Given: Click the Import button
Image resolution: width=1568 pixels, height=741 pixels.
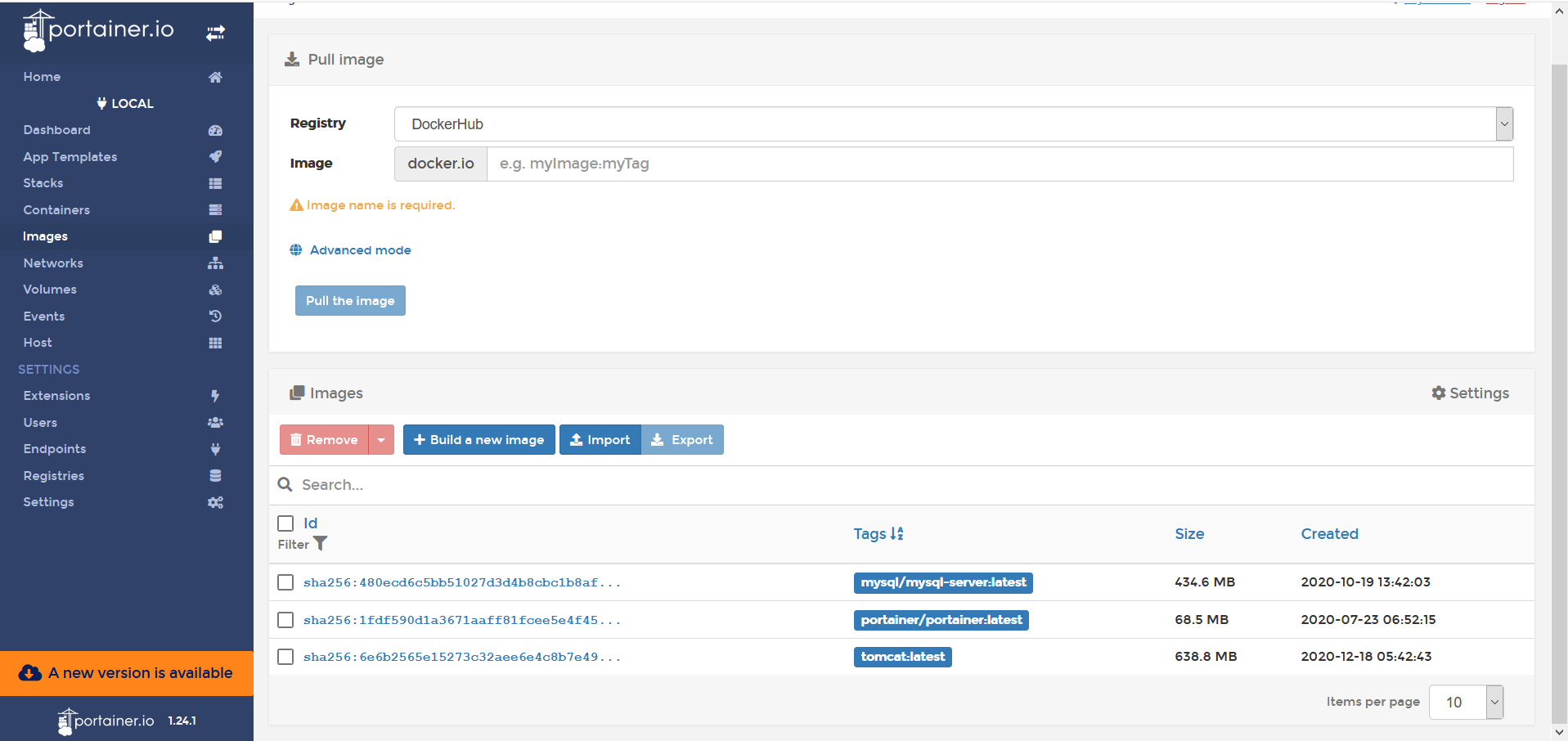Looking at the screenshot, I should coord(600,439).
